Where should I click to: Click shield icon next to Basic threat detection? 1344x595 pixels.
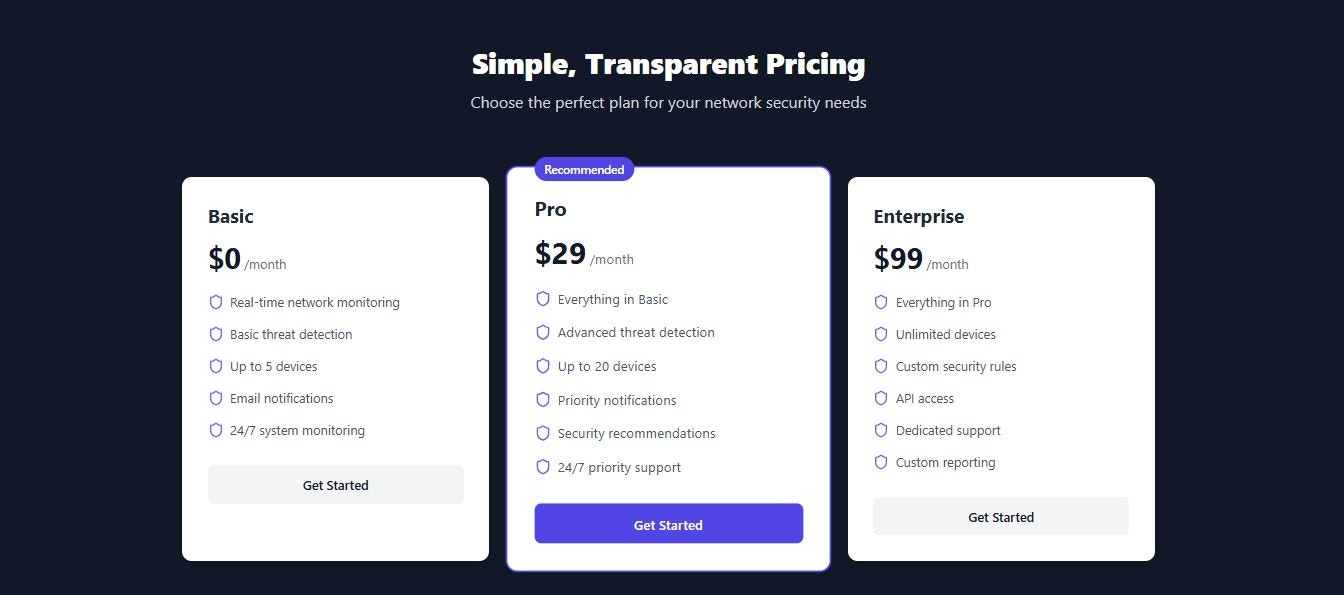(215, 334)
